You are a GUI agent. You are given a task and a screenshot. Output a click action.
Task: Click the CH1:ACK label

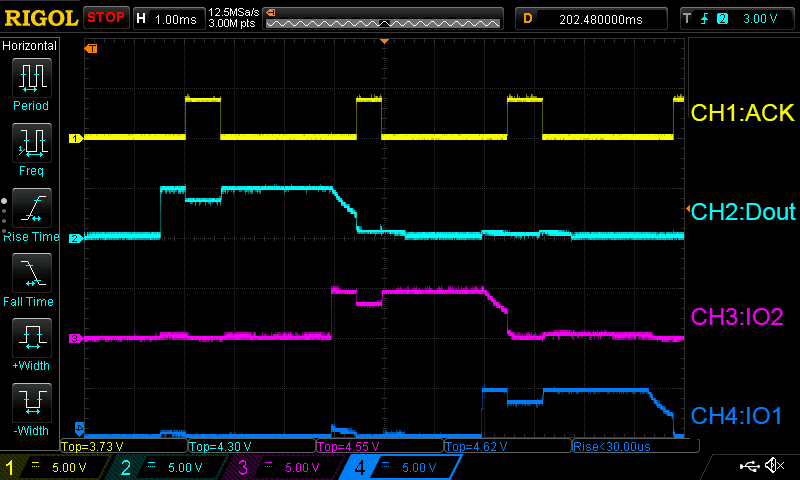[742, 113]
